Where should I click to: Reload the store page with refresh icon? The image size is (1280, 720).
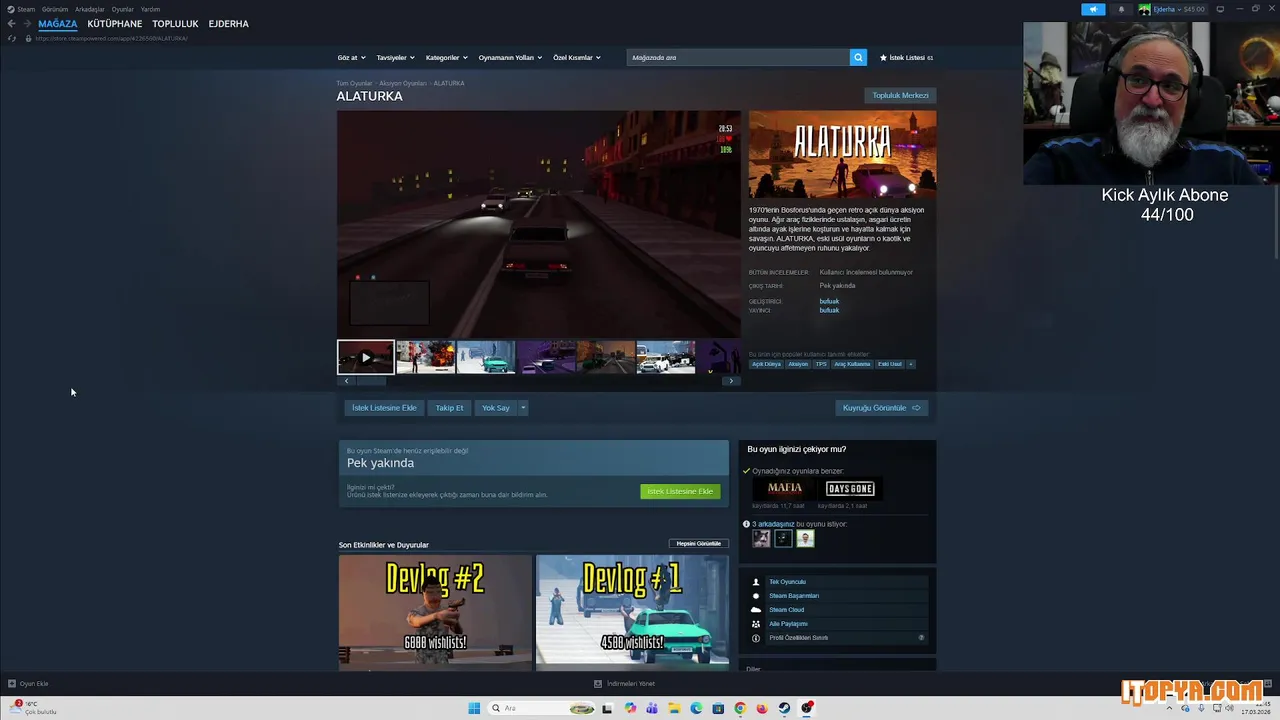click(x=12, y=38)
